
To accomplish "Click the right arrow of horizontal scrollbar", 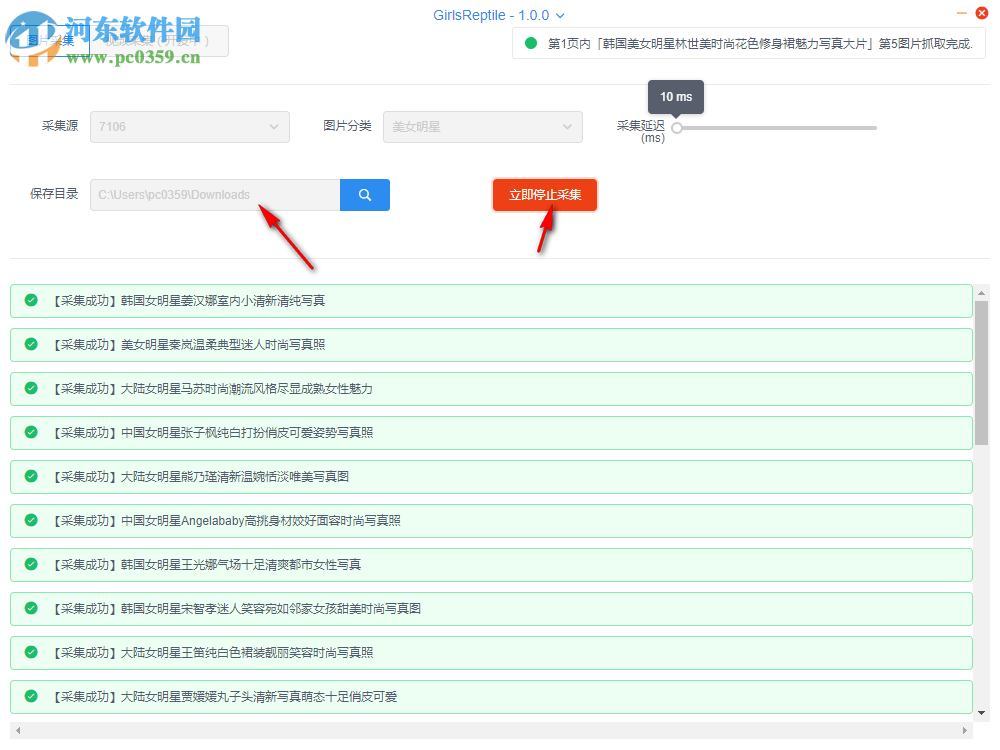I will [x=967, y=730].
